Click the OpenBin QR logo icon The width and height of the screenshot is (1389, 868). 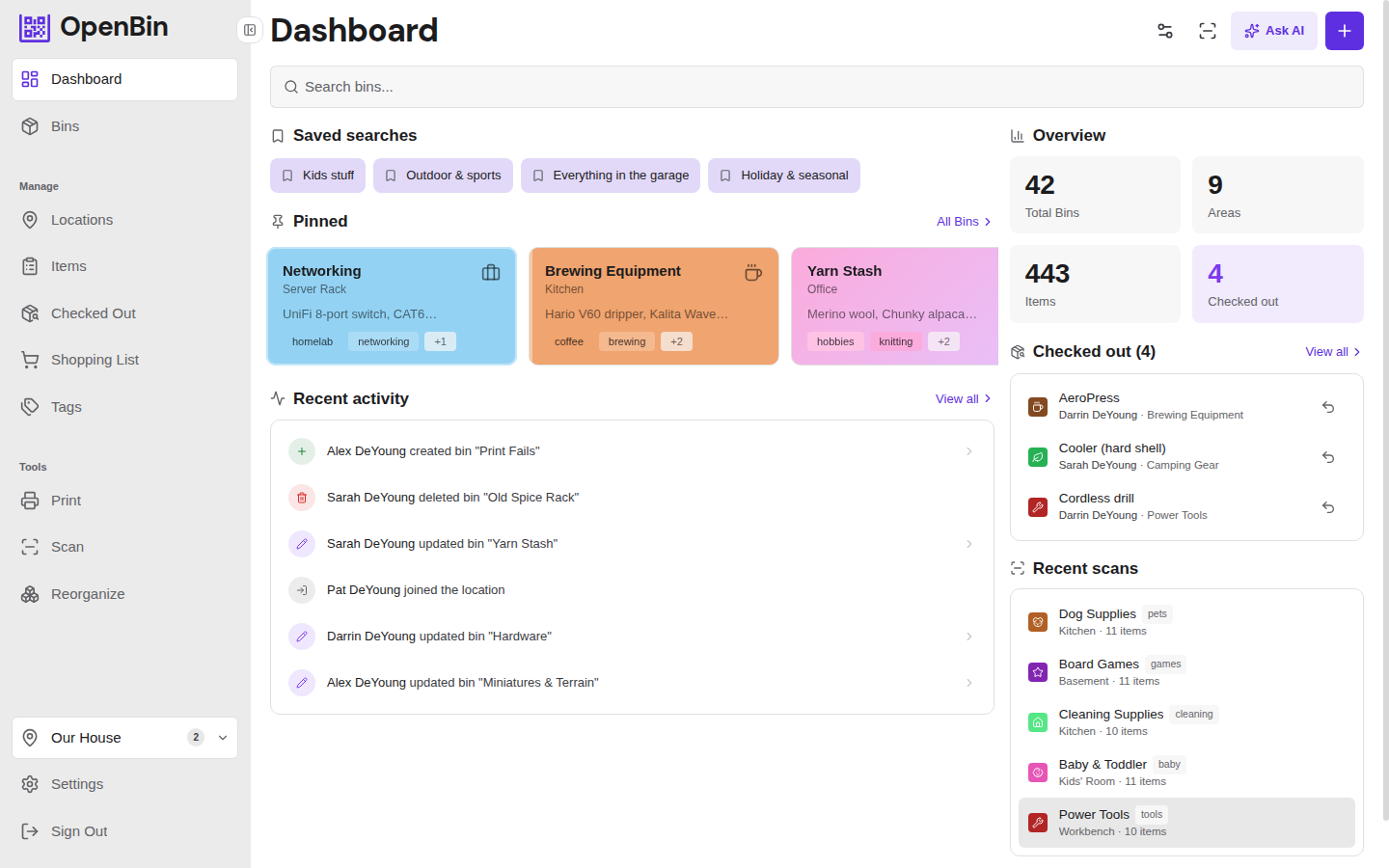[x=35, y=28]
